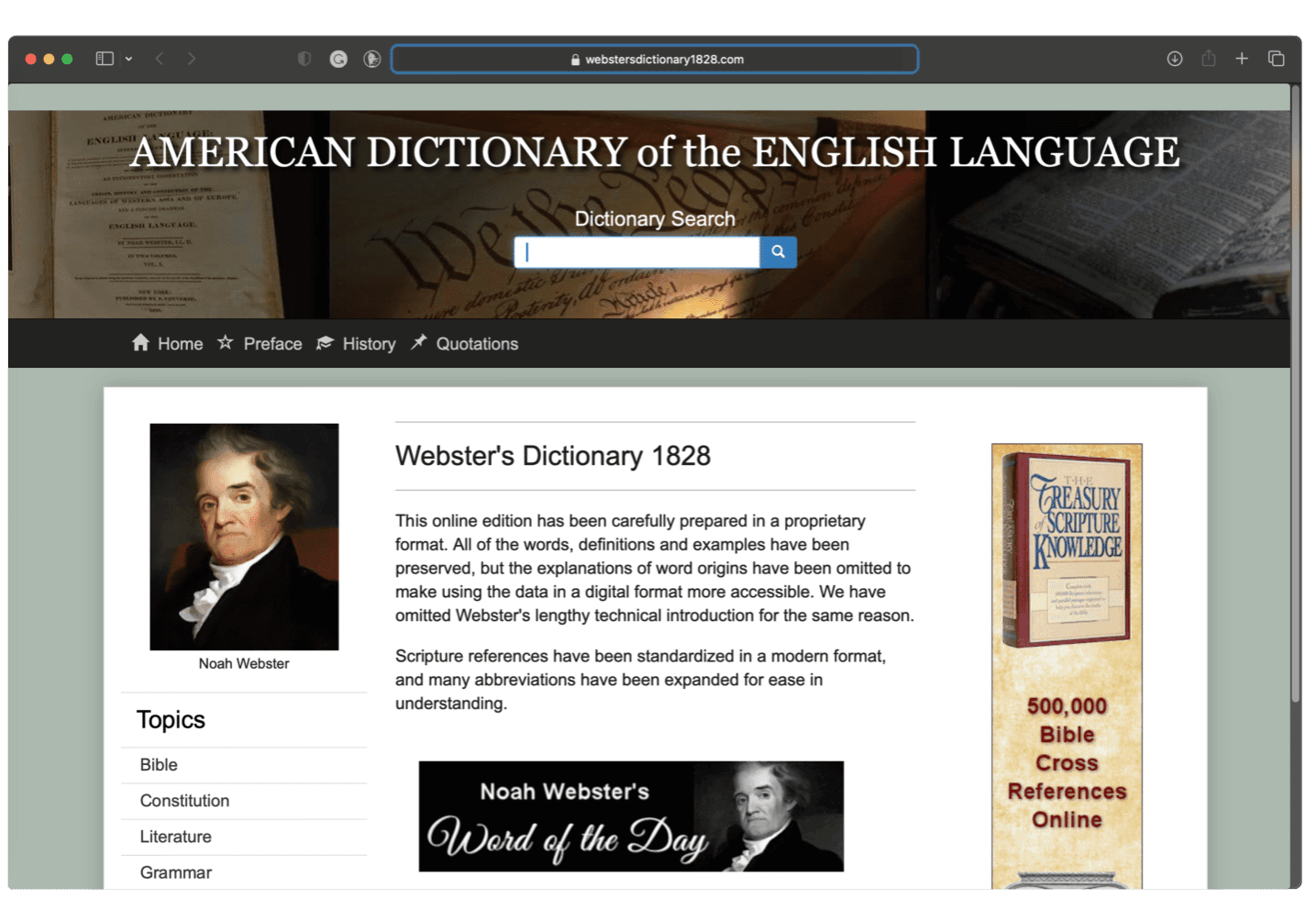Screen dimensions: 1316x921
Task: Click the History graduation cap icon
Action: click(325, 342)
